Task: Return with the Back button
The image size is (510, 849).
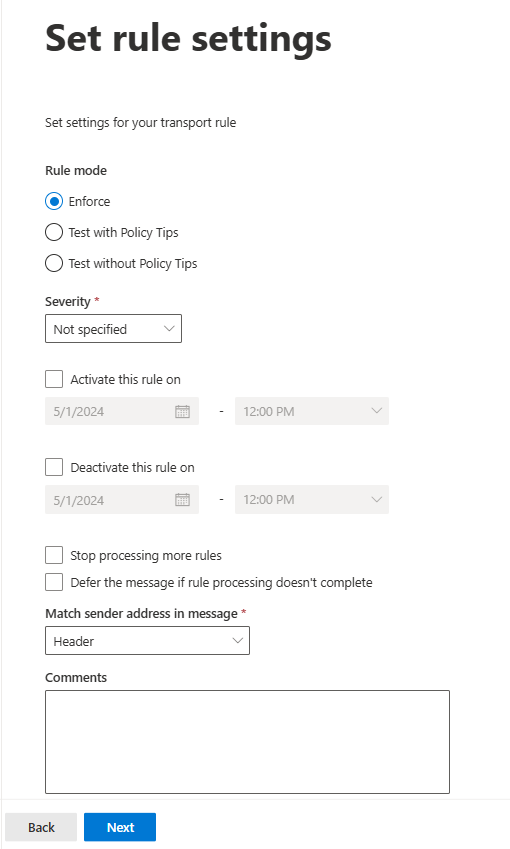Action: pyautogui.click(x=41, y=827)
